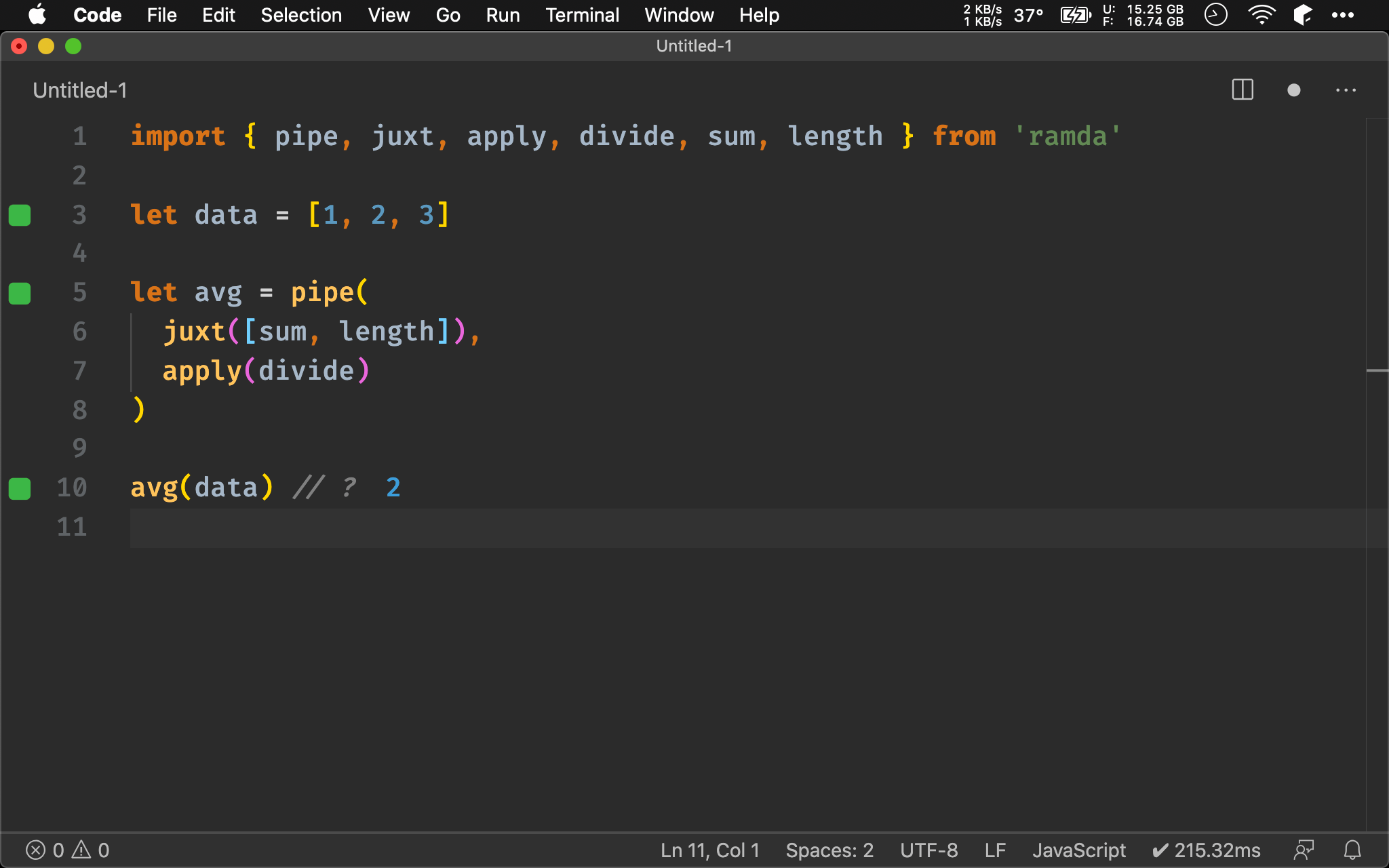Screen dimensions: 1389x868
Task: Click the WiFi status icon in menu bar
Action: point(1261,15)
